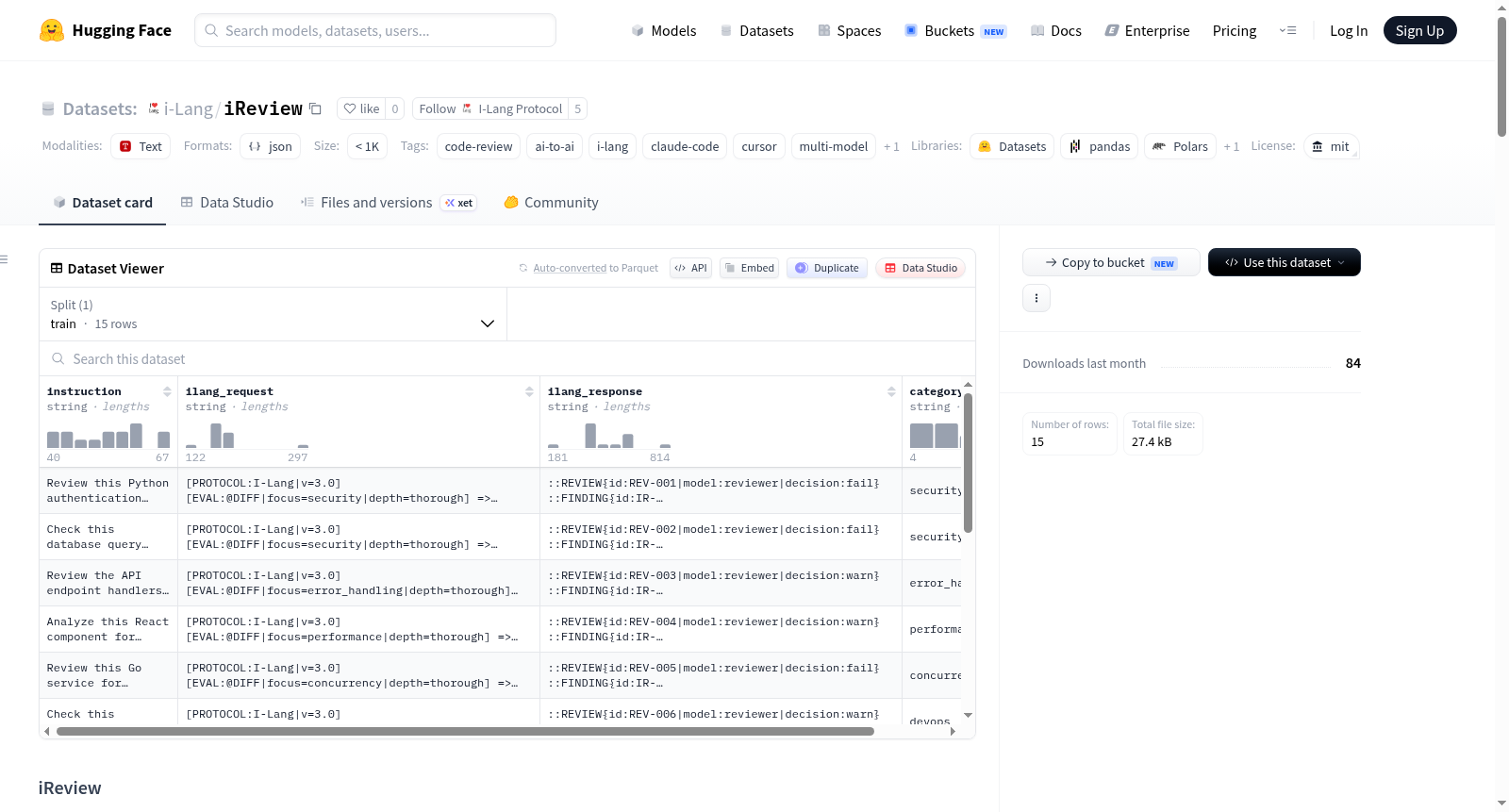Viewport: 1509px width, 812px height.
Task: Click the Hugging Face logo
Action: [105, 30]
